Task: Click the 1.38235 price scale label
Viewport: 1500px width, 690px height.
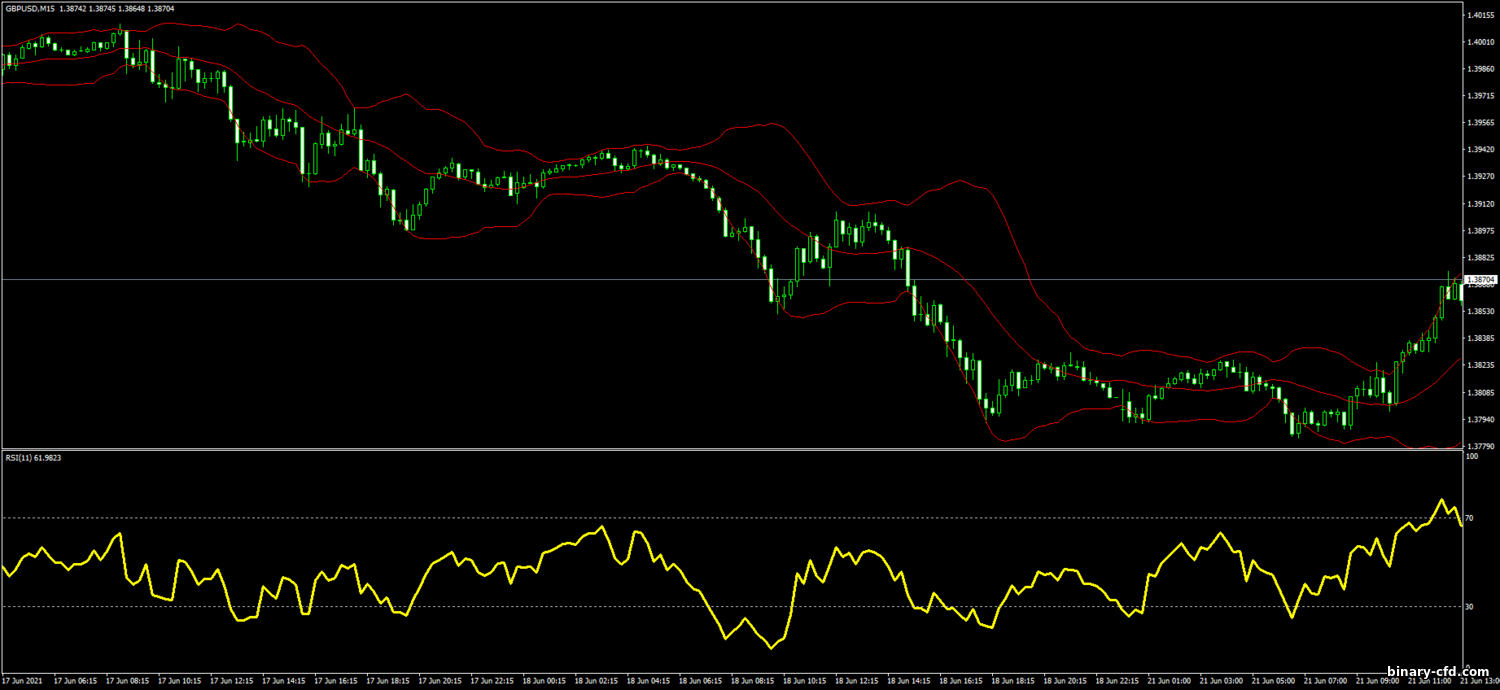Action: coord(1480,366)
